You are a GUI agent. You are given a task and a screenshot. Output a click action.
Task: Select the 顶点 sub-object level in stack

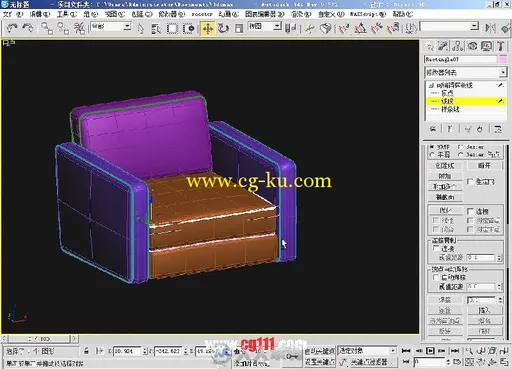[447, 93]
